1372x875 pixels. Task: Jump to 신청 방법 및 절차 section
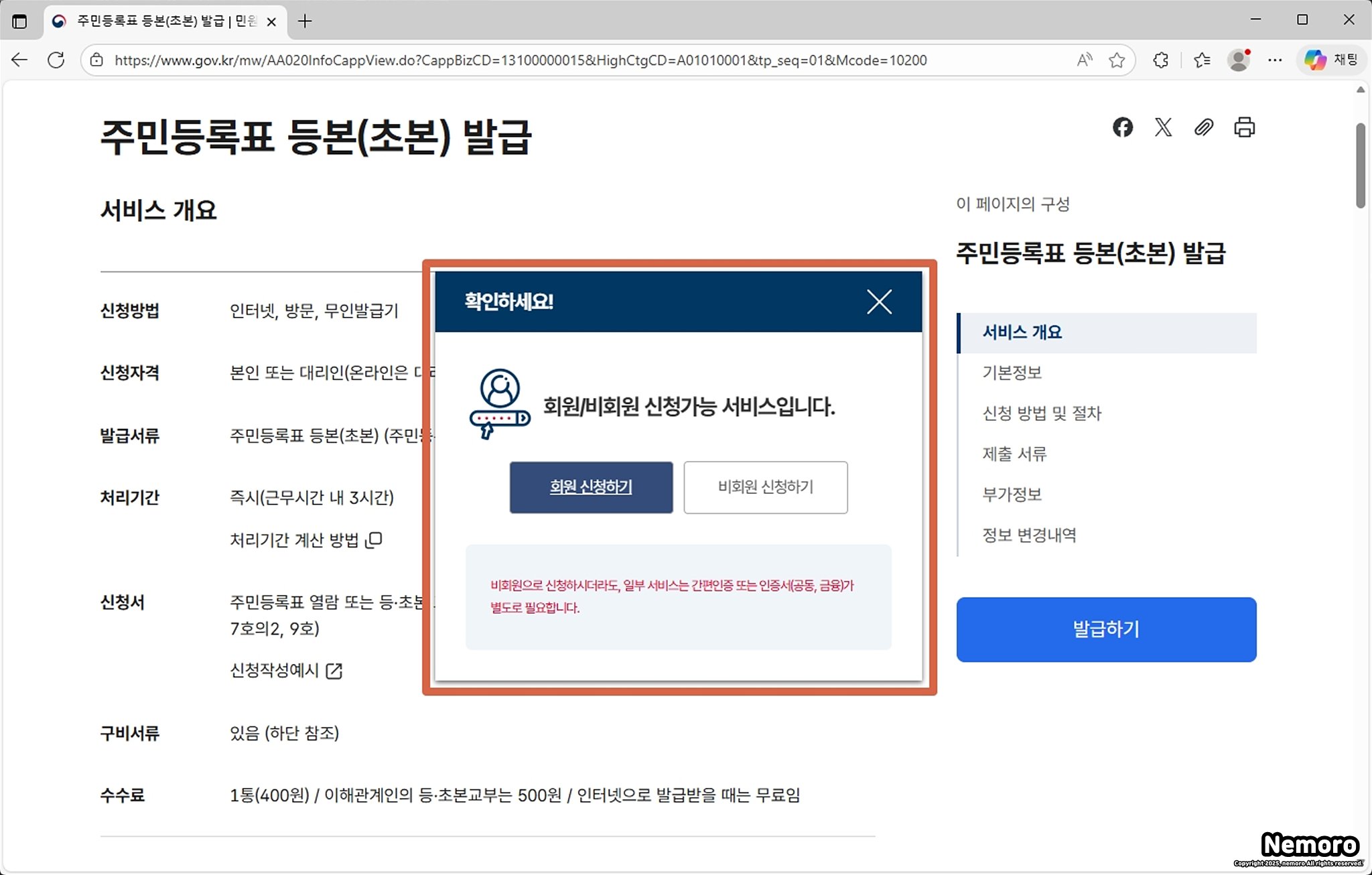pyautogui.click(x=1042, y=413)
